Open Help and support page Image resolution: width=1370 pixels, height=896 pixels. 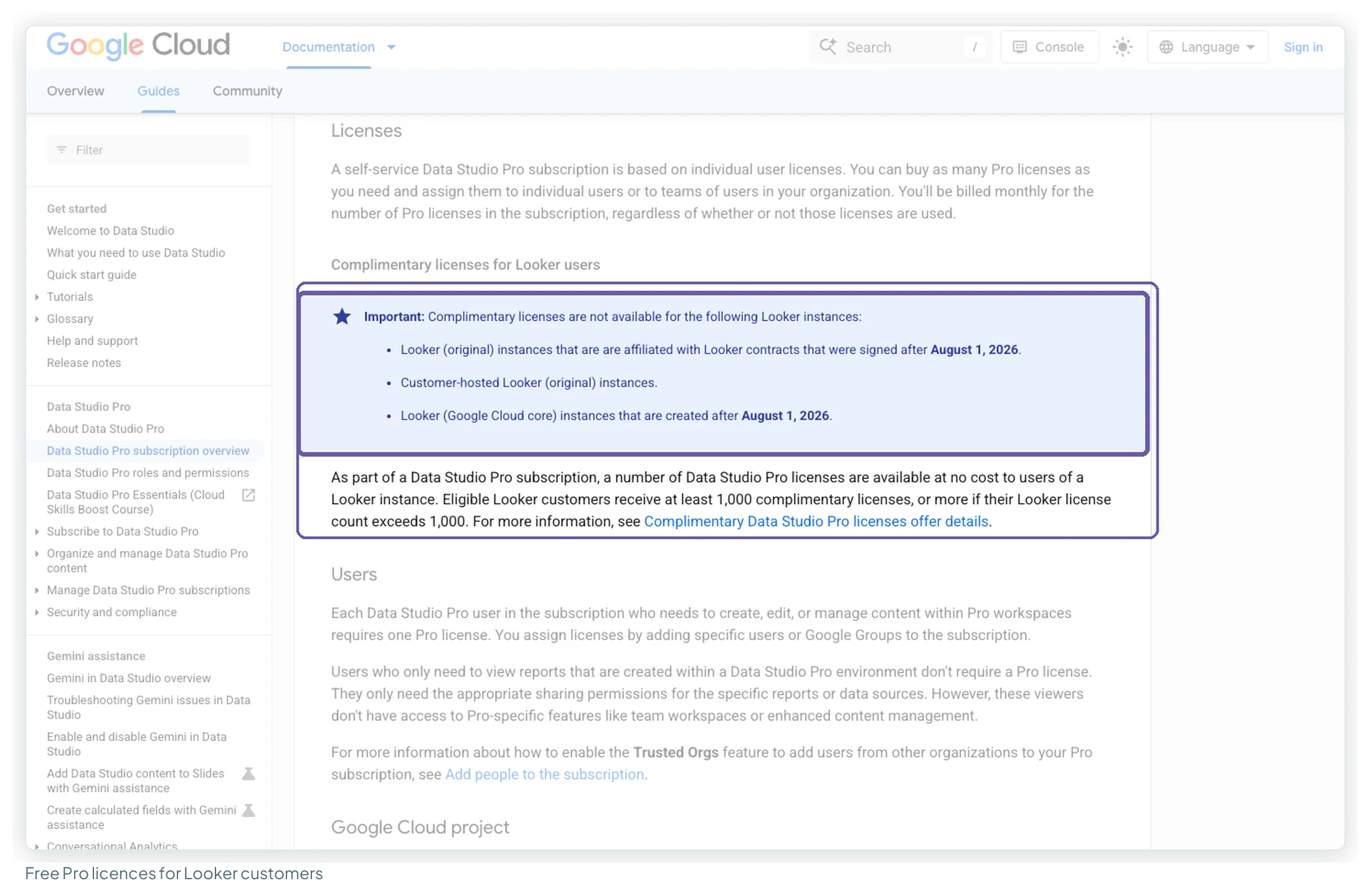point(92,341)
